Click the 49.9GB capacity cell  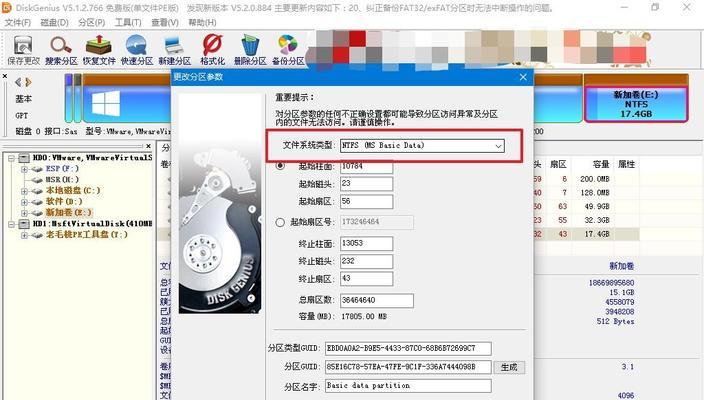tap(596, 207)
